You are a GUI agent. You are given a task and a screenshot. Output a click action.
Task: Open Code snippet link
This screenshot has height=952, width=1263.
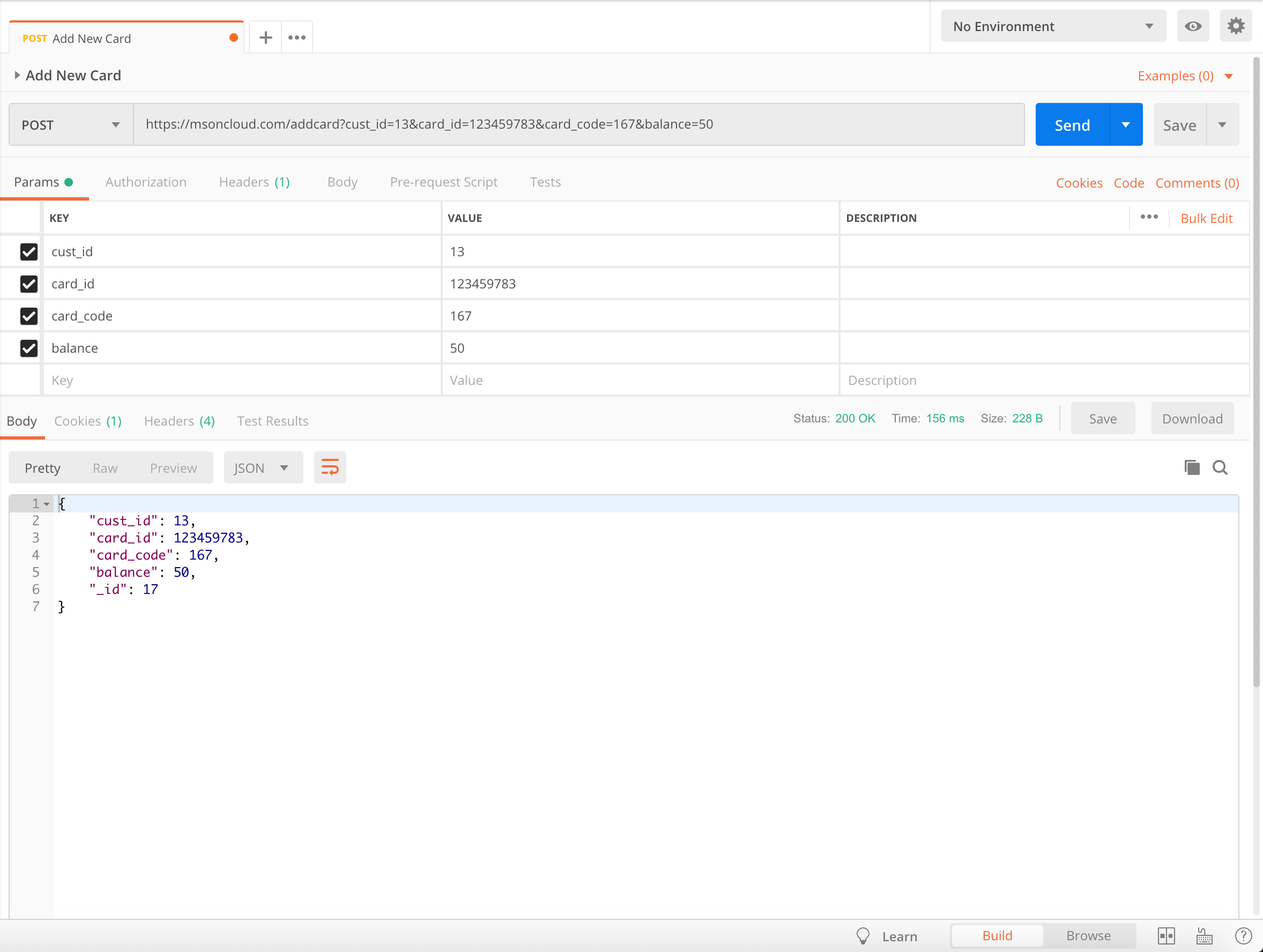coord(1128,183)
